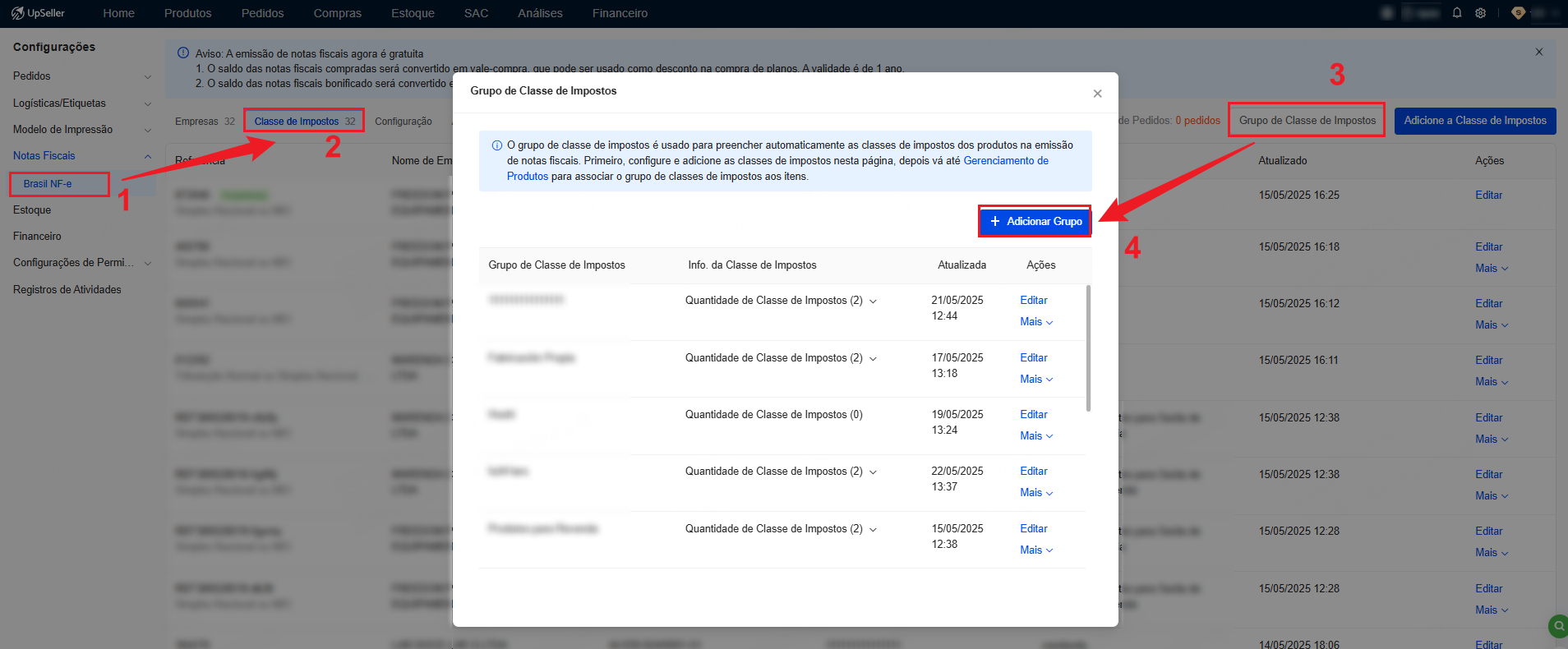
Task: Open Pedidos in top navigation
Action: 263,13
